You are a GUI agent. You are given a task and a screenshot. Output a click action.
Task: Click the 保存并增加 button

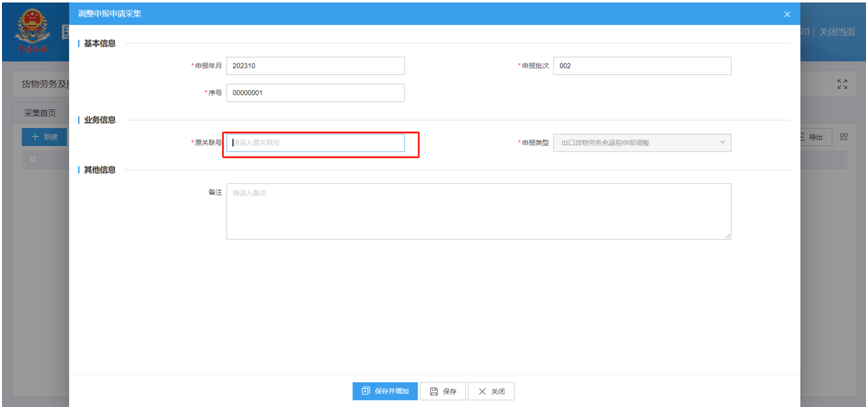click(x=385, y=391)
